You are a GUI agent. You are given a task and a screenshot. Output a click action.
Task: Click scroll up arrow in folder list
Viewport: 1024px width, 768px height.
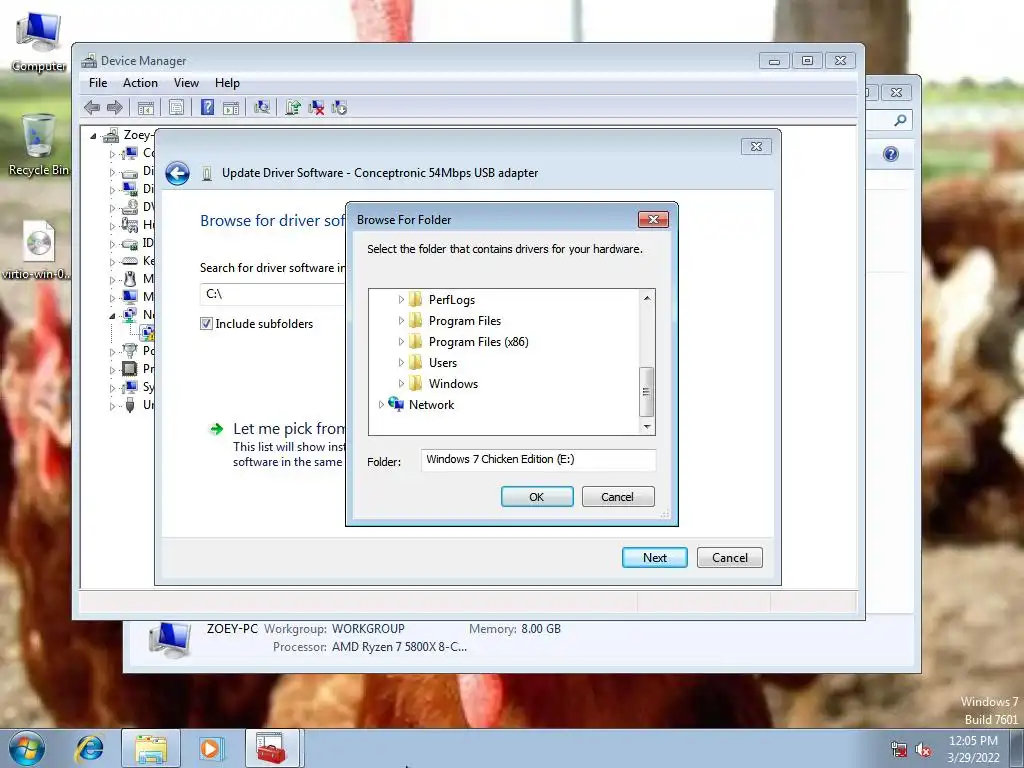[647, 298]
